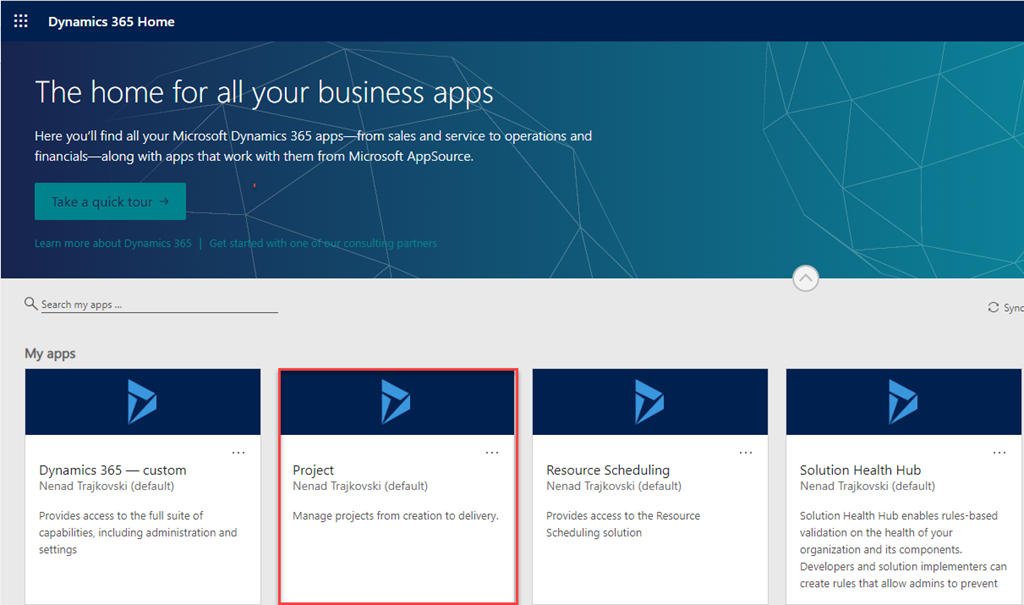
Task: Open the Project app logo icon
Action: click(x=397, y=402)
